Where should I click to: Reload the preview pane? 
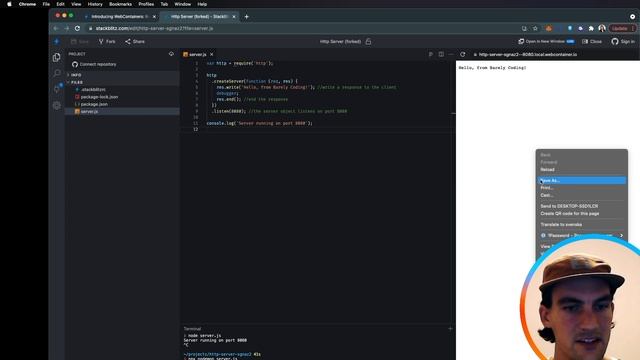click(x=462, y=54)
